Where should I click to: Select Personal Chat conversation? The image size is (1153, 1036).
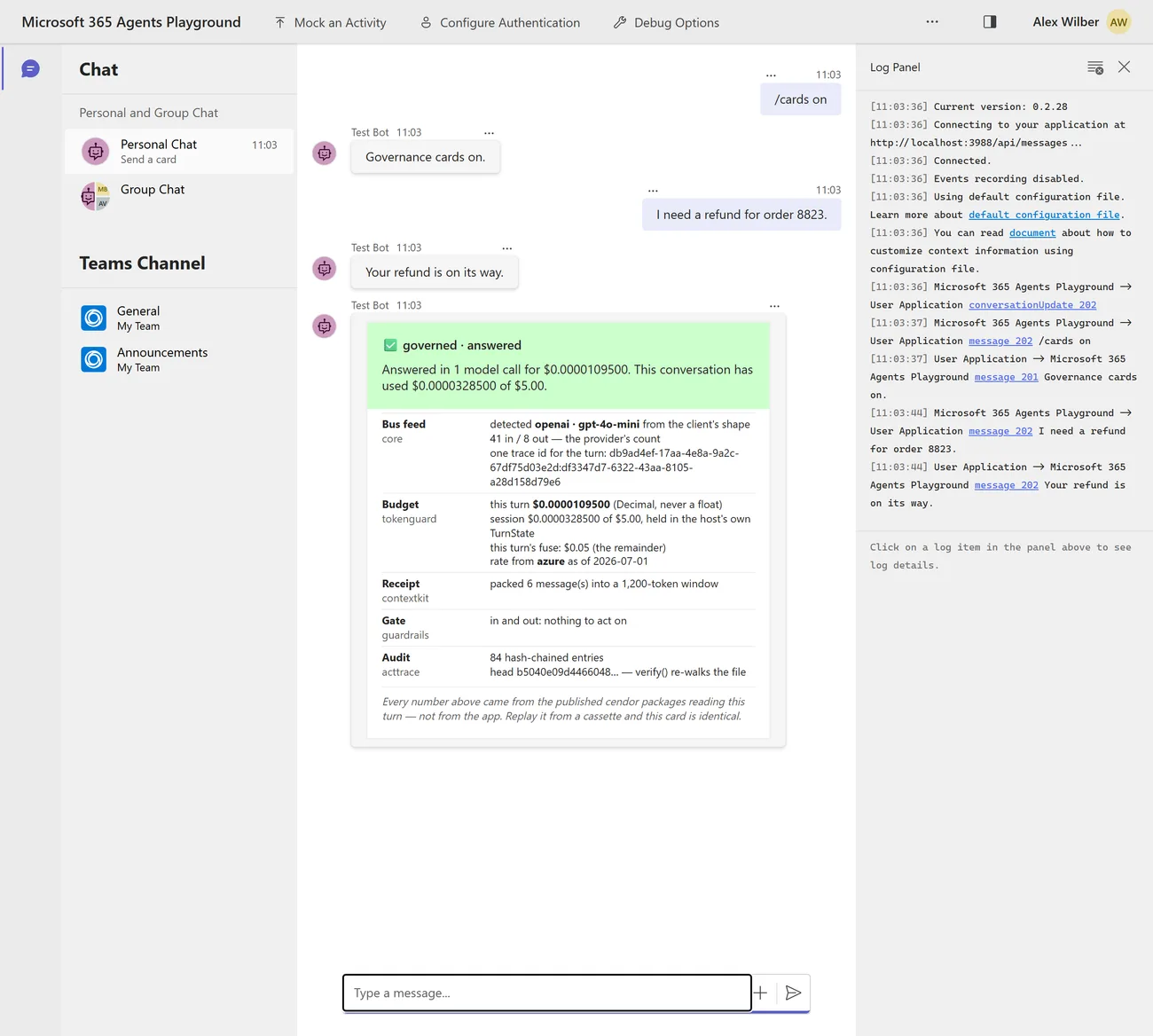(x=179, y=152)
